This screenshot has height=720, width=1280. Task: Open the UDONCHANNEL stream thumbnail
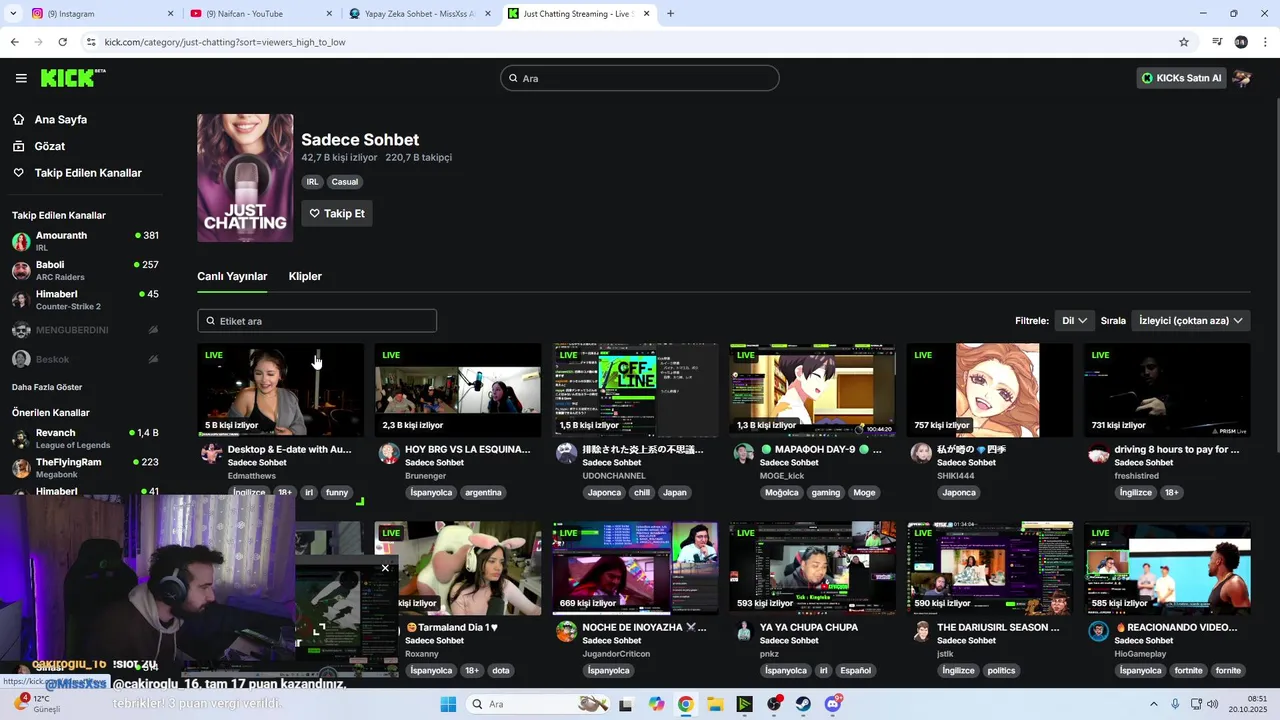636,390
